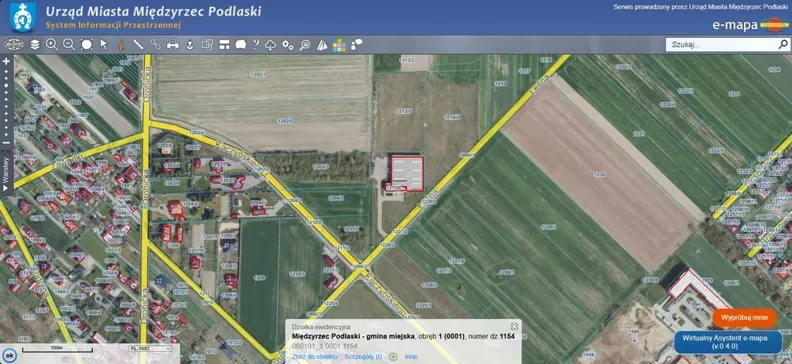Image resolution: width=792 pixels, height=364 pixels.
Task: Click the Inne link in popup
Action: pyautogui.click(x=411, y=356)
